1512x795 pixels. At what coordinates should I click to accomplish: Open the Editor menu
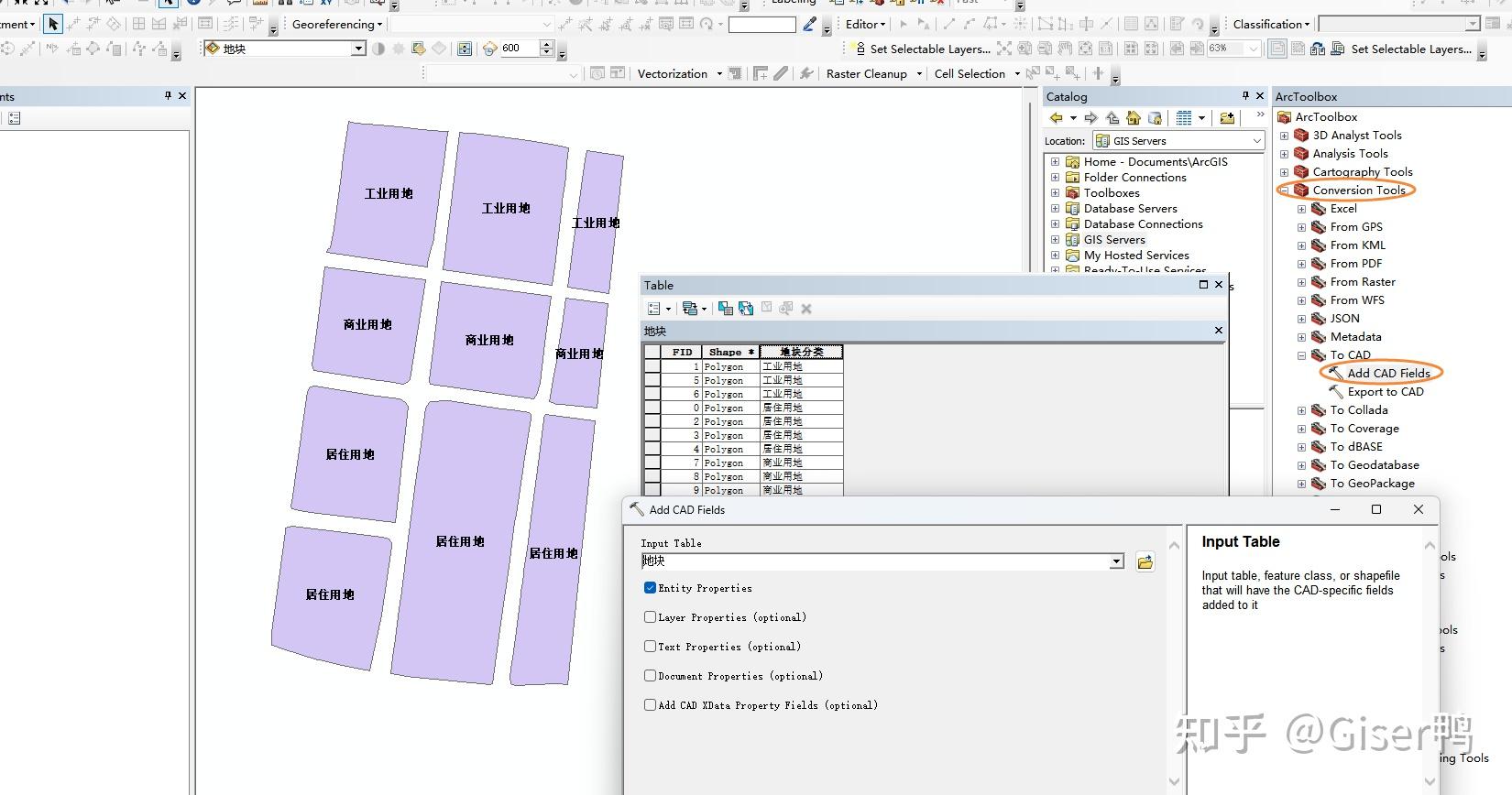(x=865, y=24)
